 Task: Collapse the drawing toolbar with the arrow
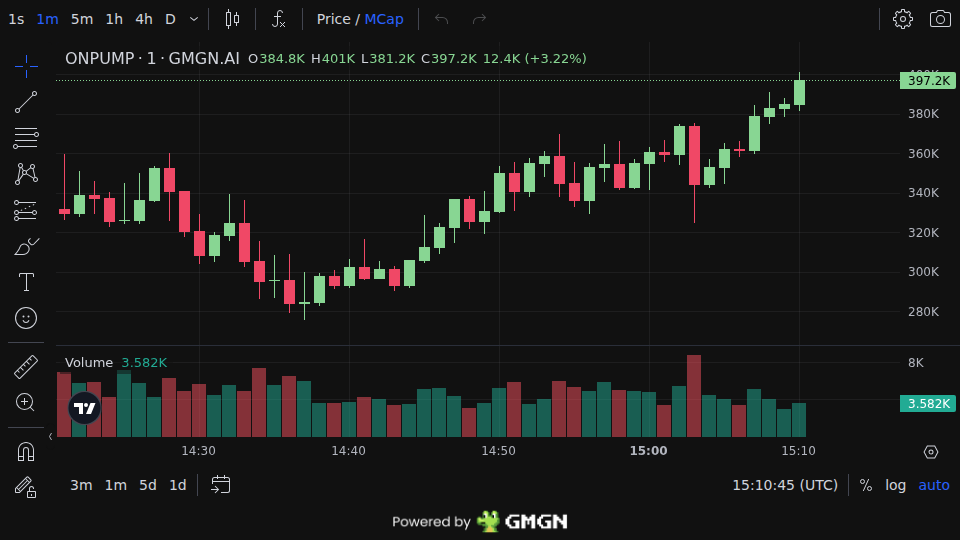point(50,437)
